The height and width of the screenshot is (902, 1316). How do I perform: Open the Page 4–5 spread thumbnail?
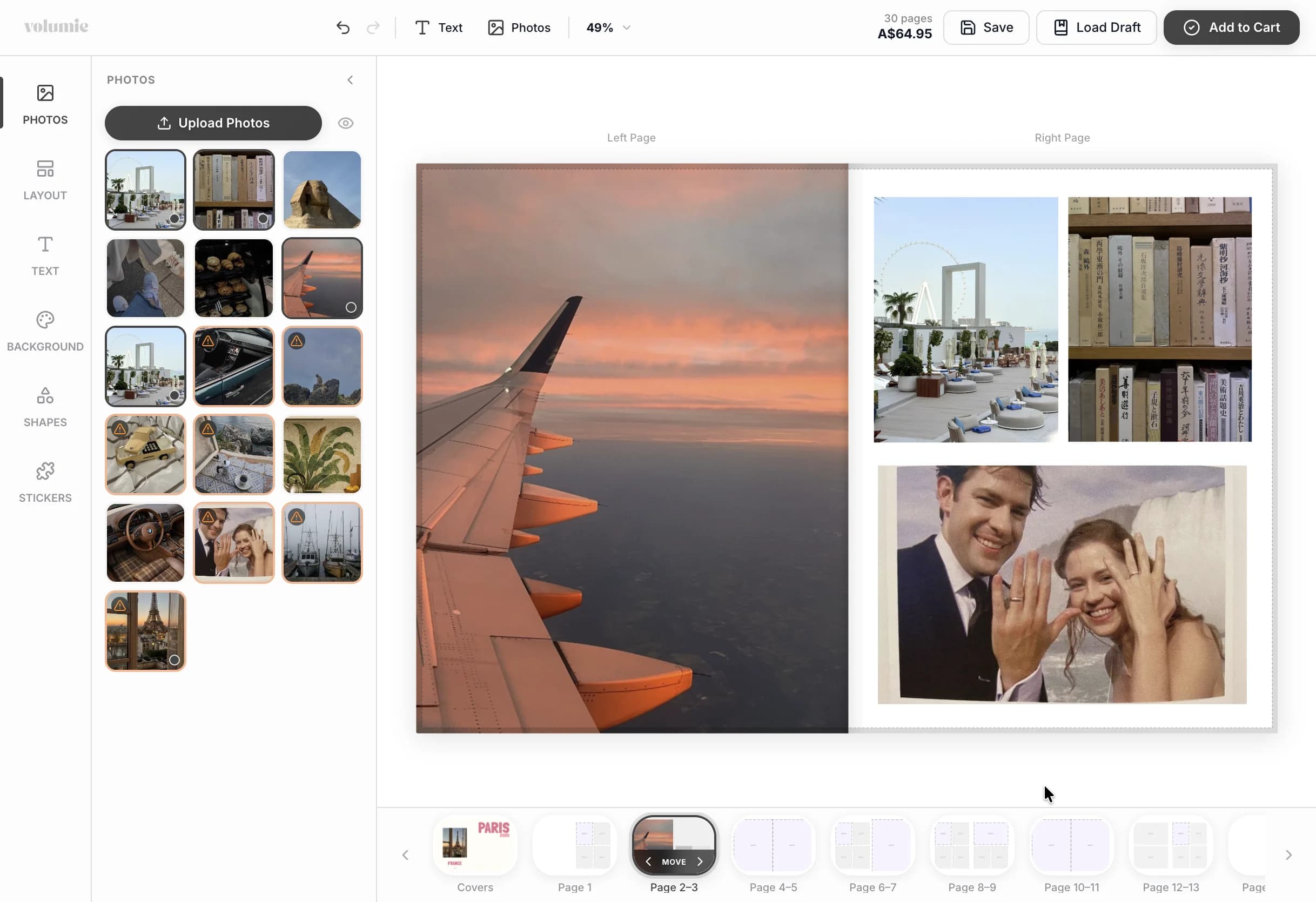[773, 845]
